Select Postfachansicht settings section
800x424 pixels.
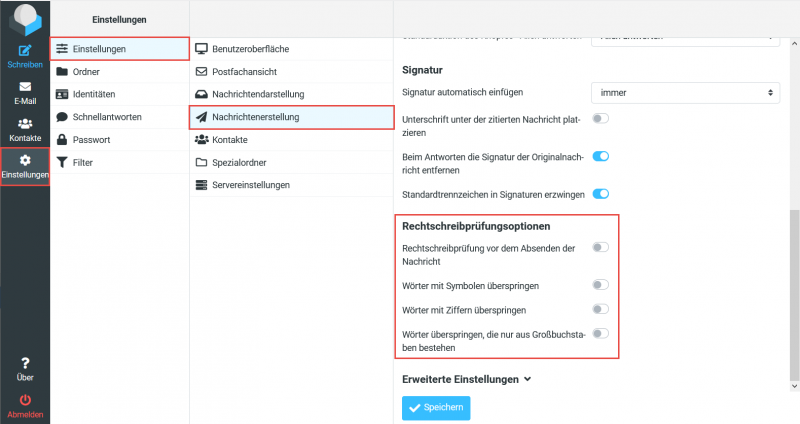[x=244, y=71]
